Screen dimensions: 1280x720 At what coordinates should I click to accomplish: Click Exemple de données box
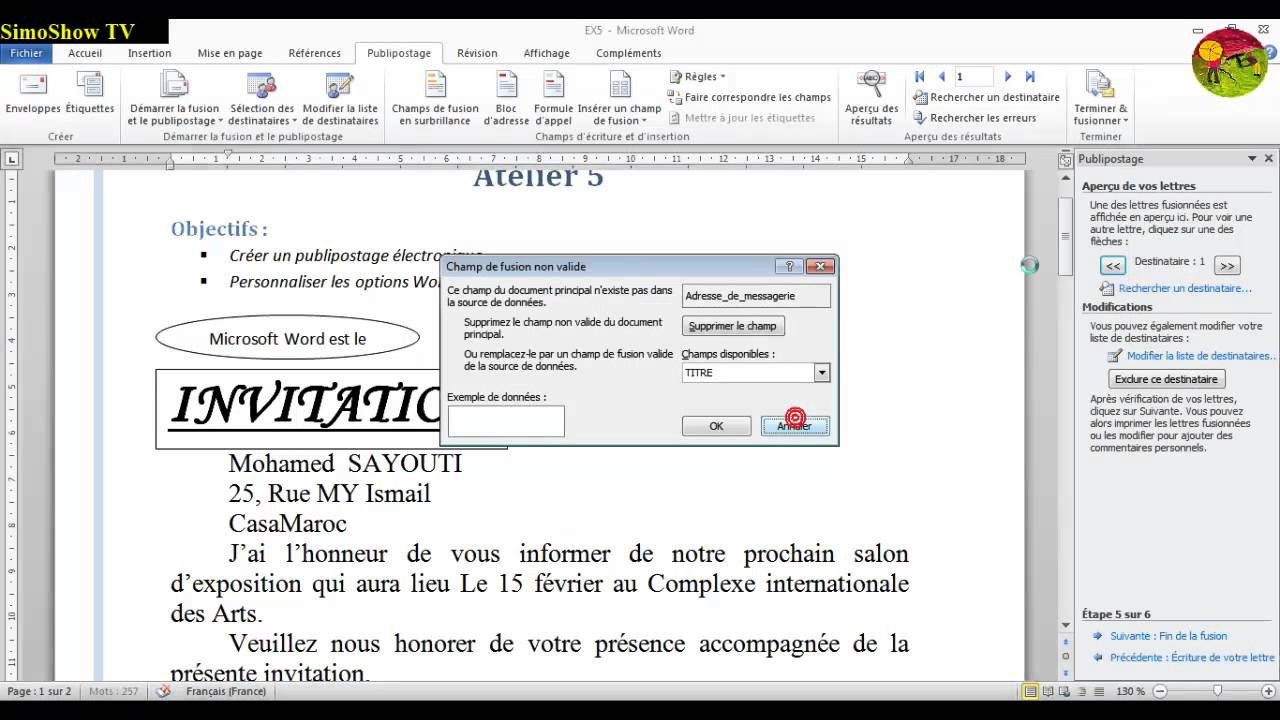[506, 421]
